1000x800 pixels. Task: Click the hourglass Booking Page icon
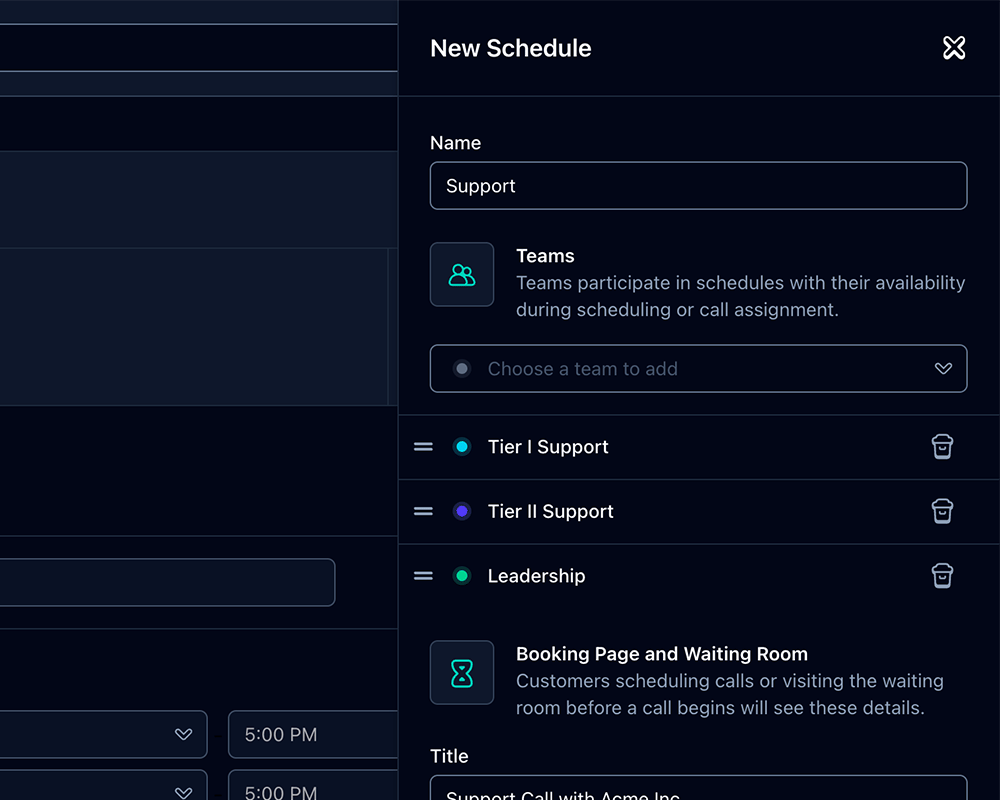click(462, 672)
